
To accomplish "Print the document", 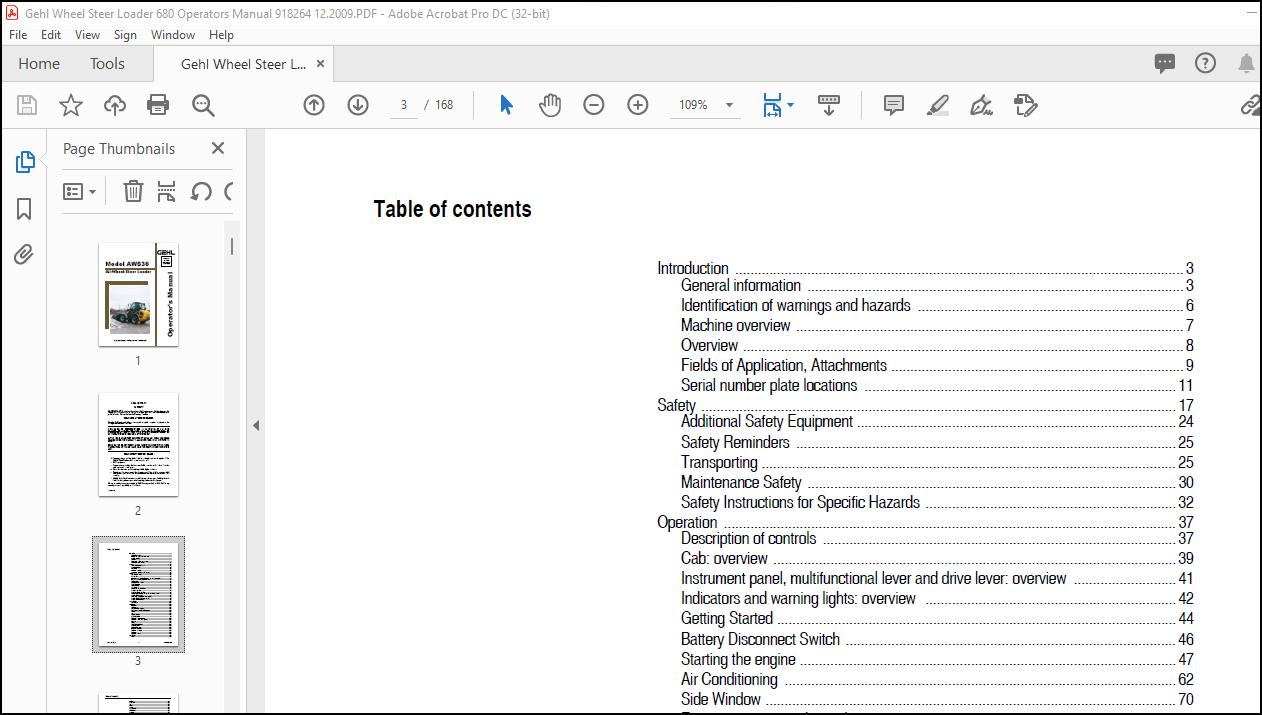I will pos(158,105).
